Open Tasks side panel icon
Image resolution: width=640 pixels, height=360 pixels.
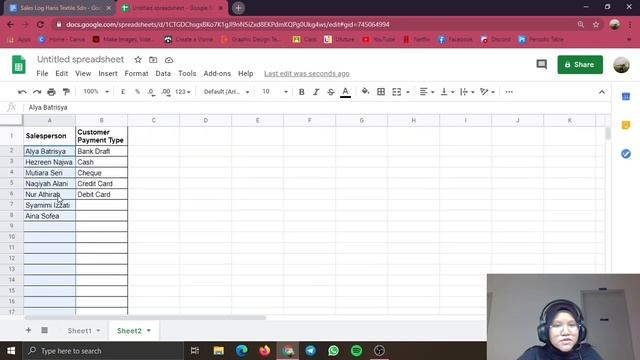(x=626, y=154)
